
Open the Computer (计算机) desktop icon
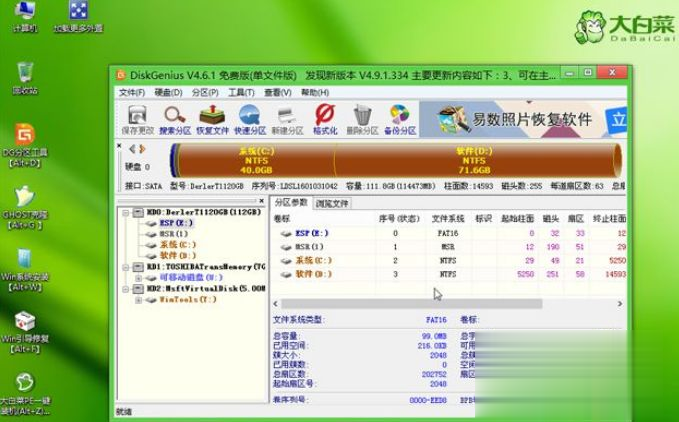coord(25,17)
